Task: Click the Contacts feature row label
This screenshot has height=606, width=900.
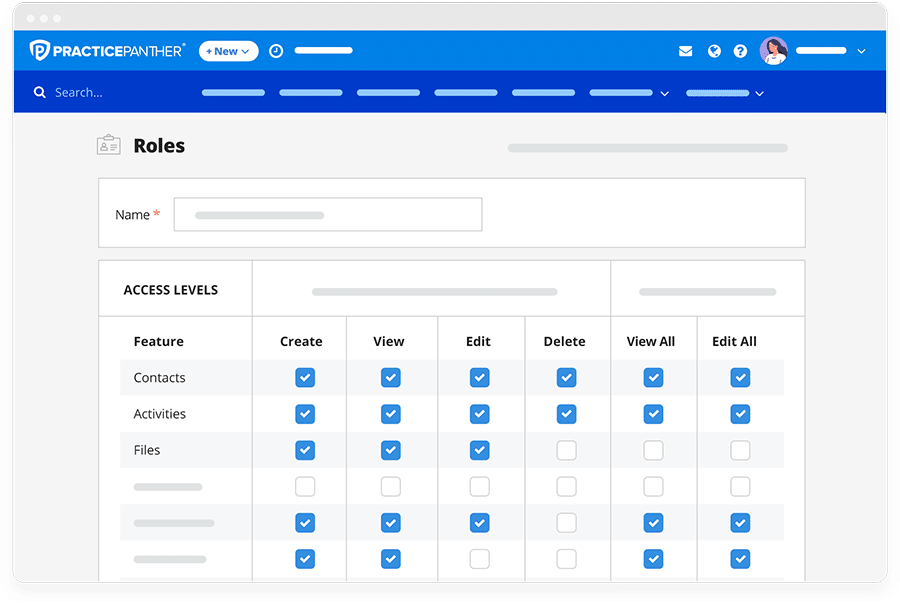Action: (160, 377)
